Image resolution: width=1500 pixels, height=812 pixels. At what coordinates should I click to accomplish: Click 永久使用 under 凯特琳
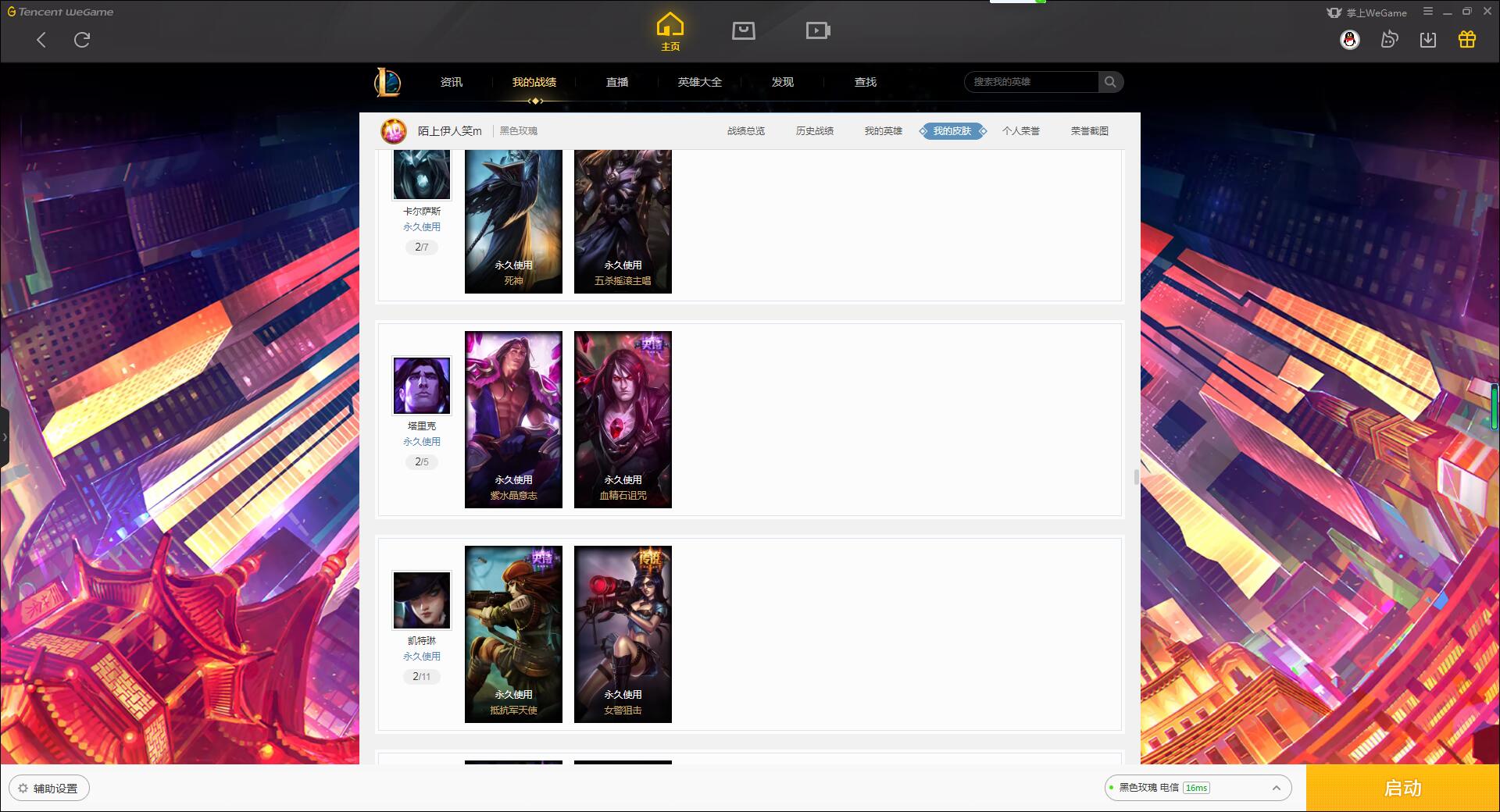tap(422, 657)
